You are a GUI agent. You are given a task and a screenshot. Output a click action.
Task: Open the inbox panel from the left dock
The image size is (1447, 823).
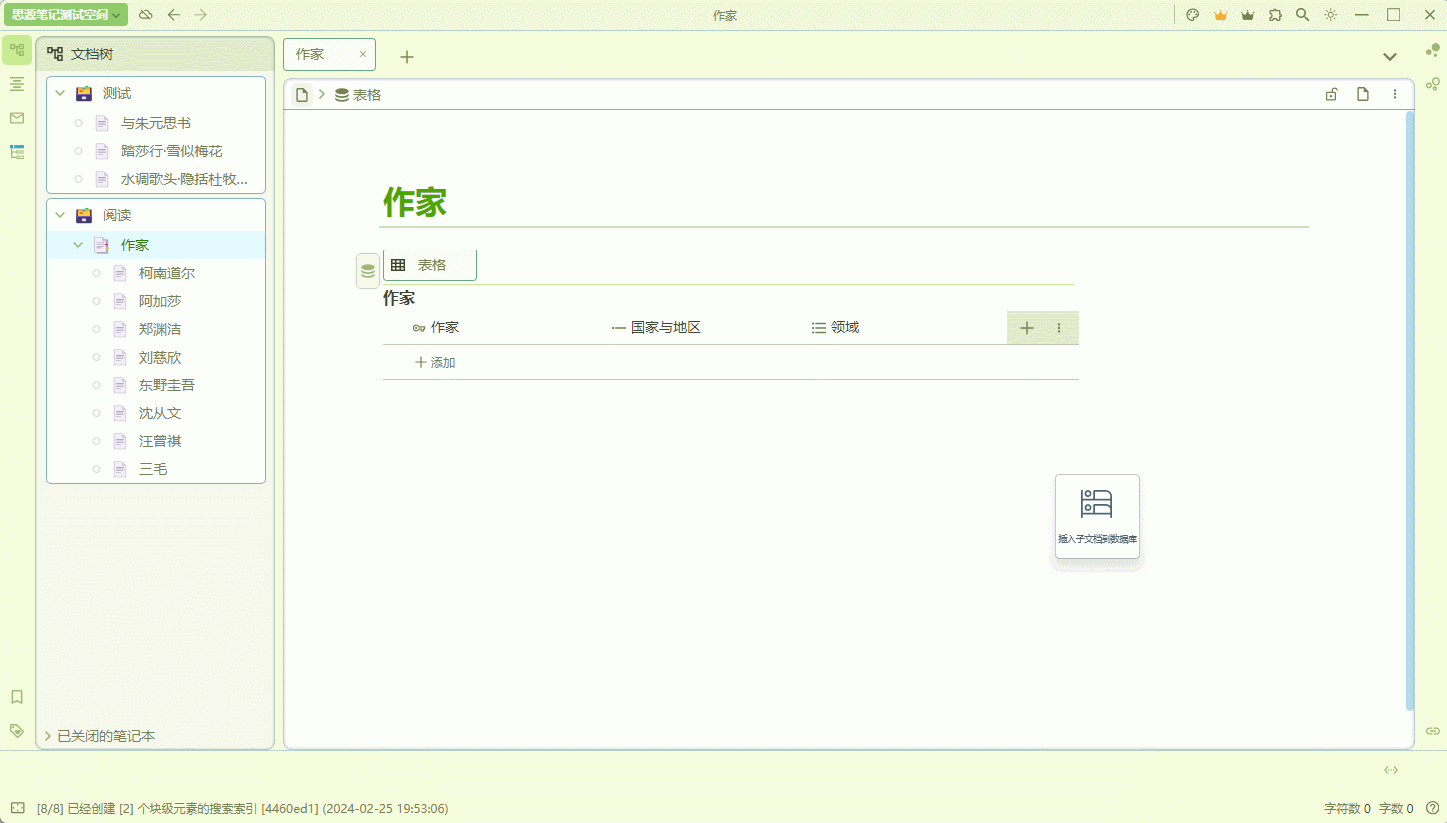click(x=16, y=118)
